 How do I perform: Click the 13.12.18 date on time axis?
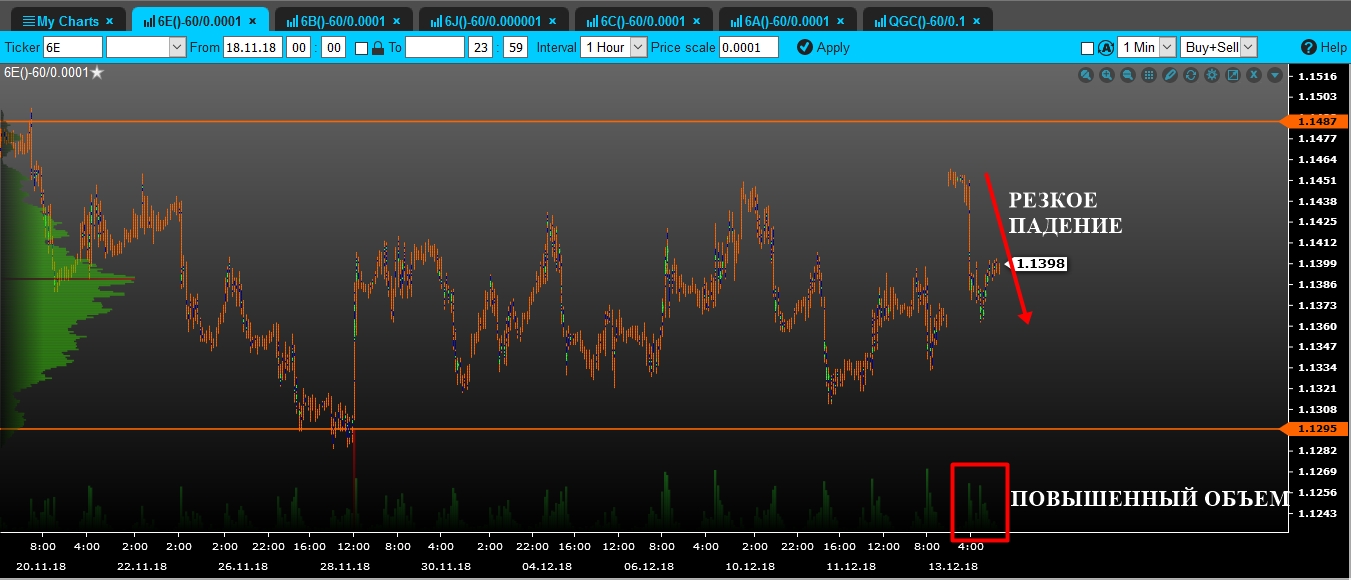(955, 566)
